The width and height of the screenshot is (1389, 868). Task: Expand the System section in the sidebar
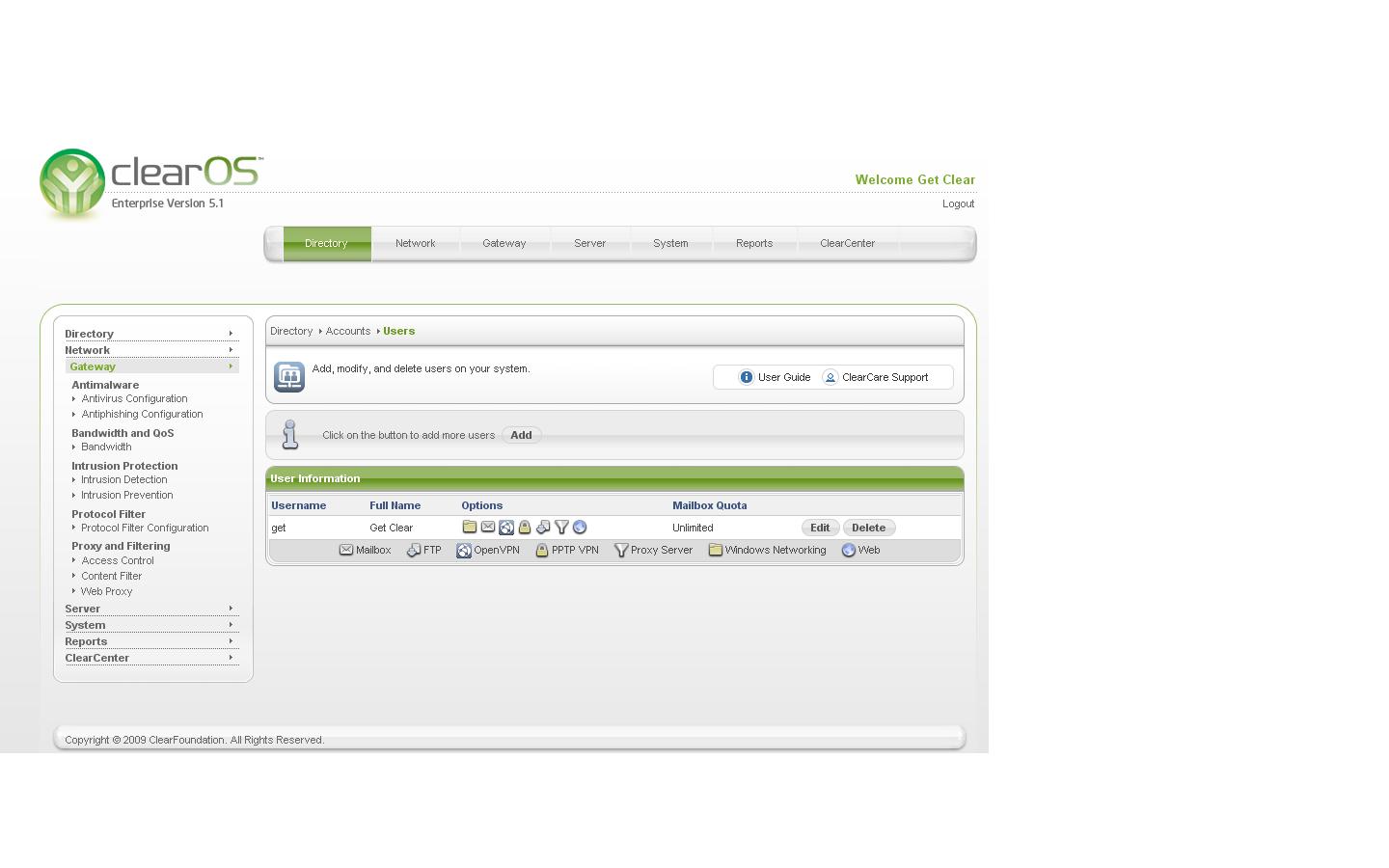[x=151, y=625]
